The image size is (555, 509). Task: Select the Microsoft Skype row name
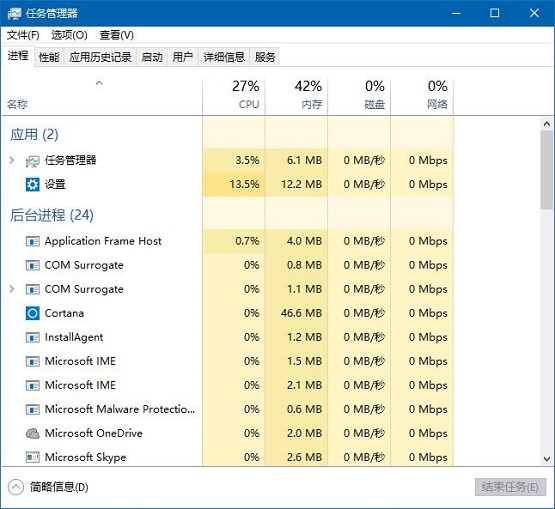[85, 457]
